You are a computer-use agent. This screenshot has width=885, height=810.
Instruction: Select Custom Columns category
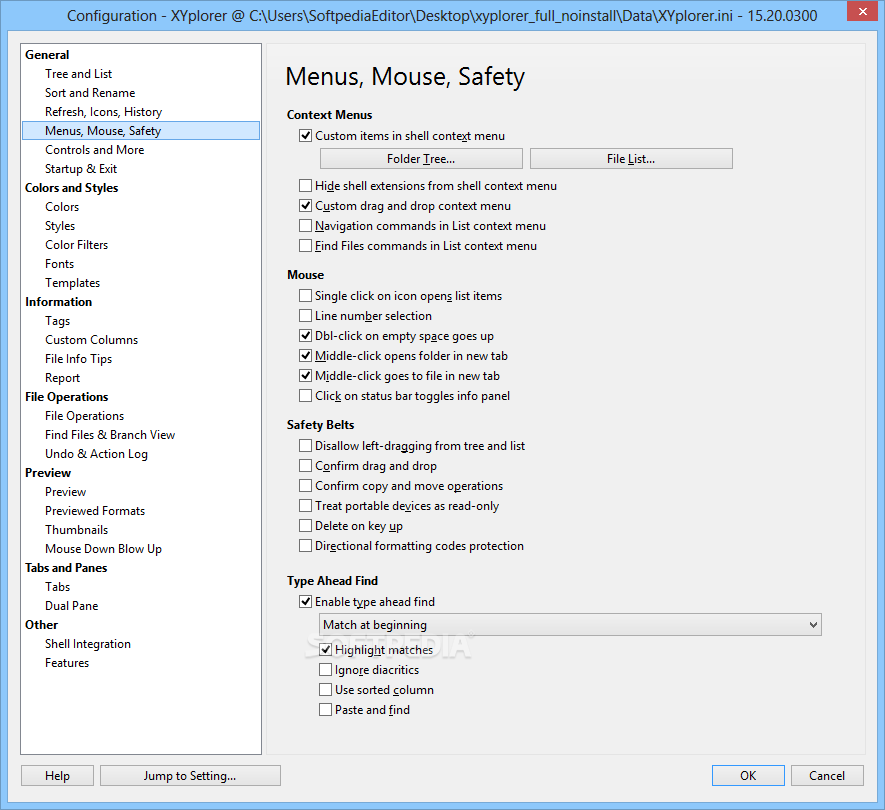click(x=91, y=340)
